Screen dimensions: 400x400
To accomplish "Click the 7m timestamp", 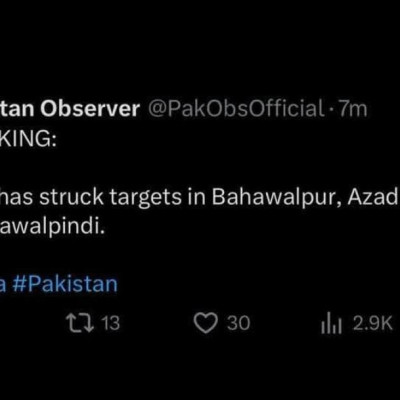I will [353, 109].
